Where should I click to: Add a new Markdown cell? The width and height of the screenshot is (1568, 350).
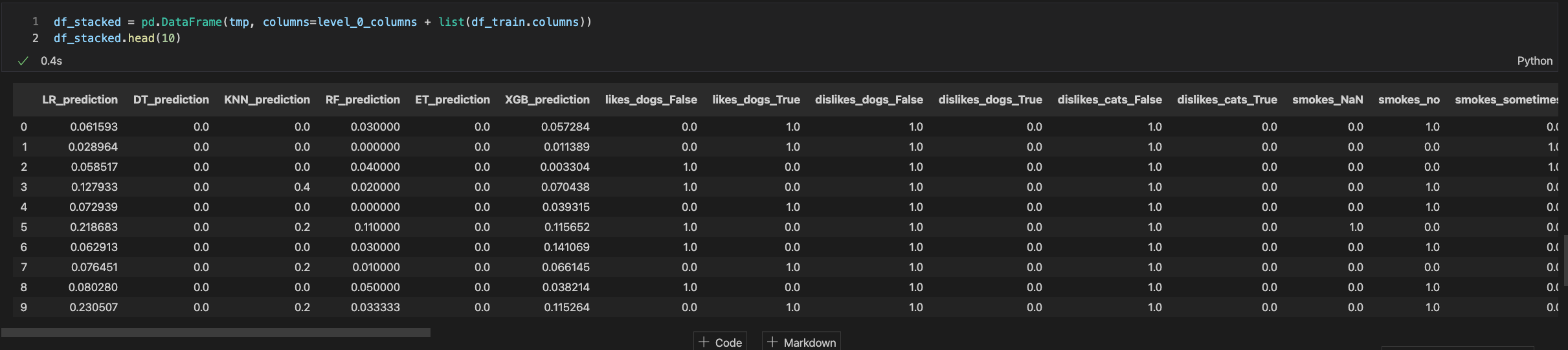click(x=801, y=342)
